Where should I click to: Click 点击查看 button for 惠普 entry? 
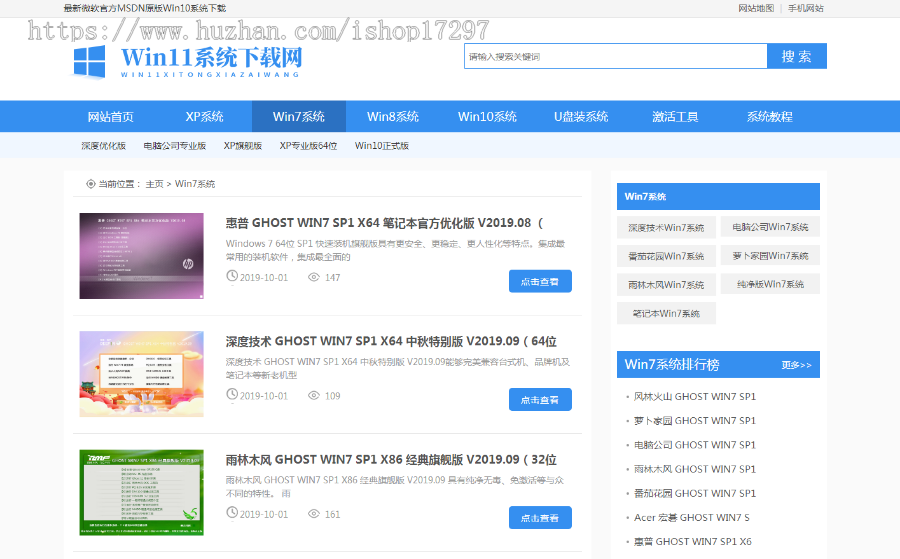tap(540, 281)
